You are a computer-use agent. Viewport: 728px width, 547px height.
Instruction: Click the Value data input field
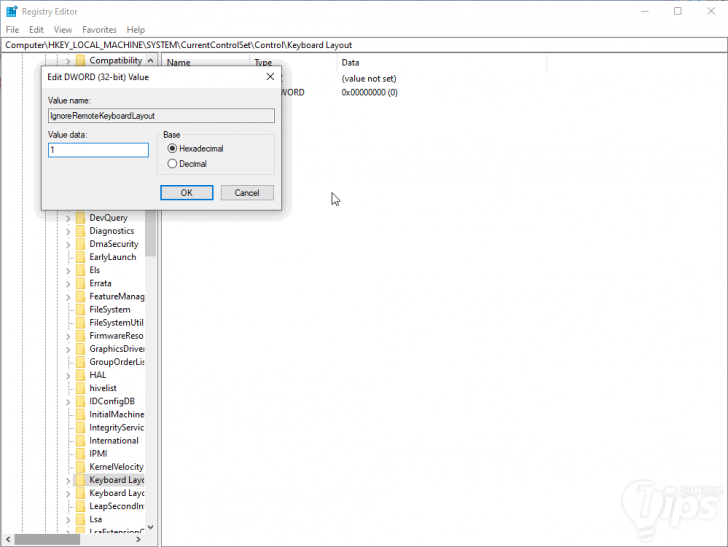pyautogui.click(x=98, y=150)
